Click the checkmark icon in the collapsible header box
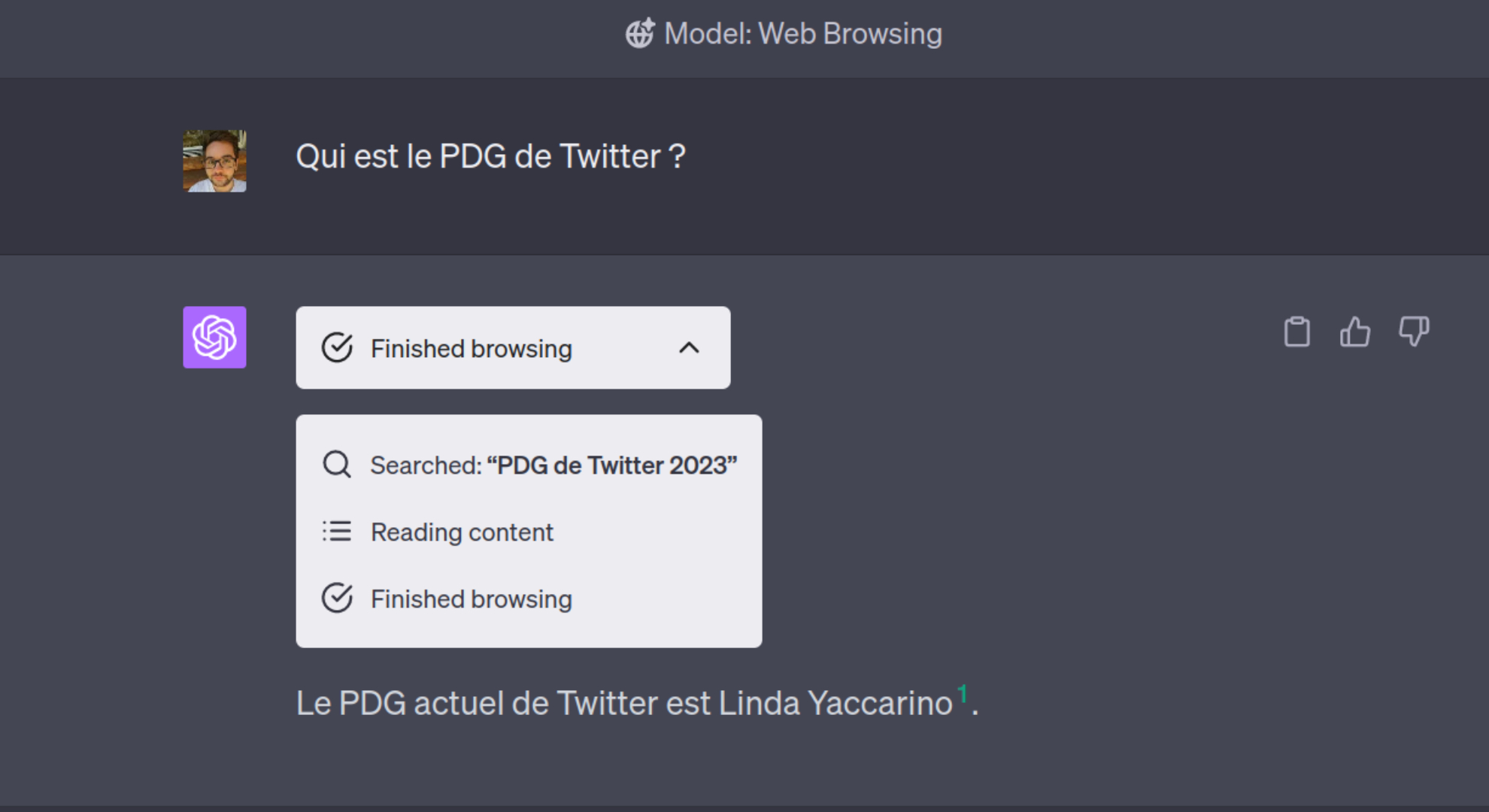This screenshot has height=812, width=1489. point(336,347)
